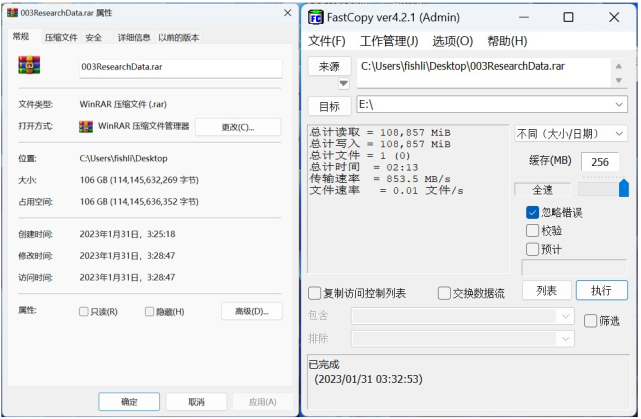Tick the 交换数据流 checkbox
Screen dimensions: 641x419
444,293
